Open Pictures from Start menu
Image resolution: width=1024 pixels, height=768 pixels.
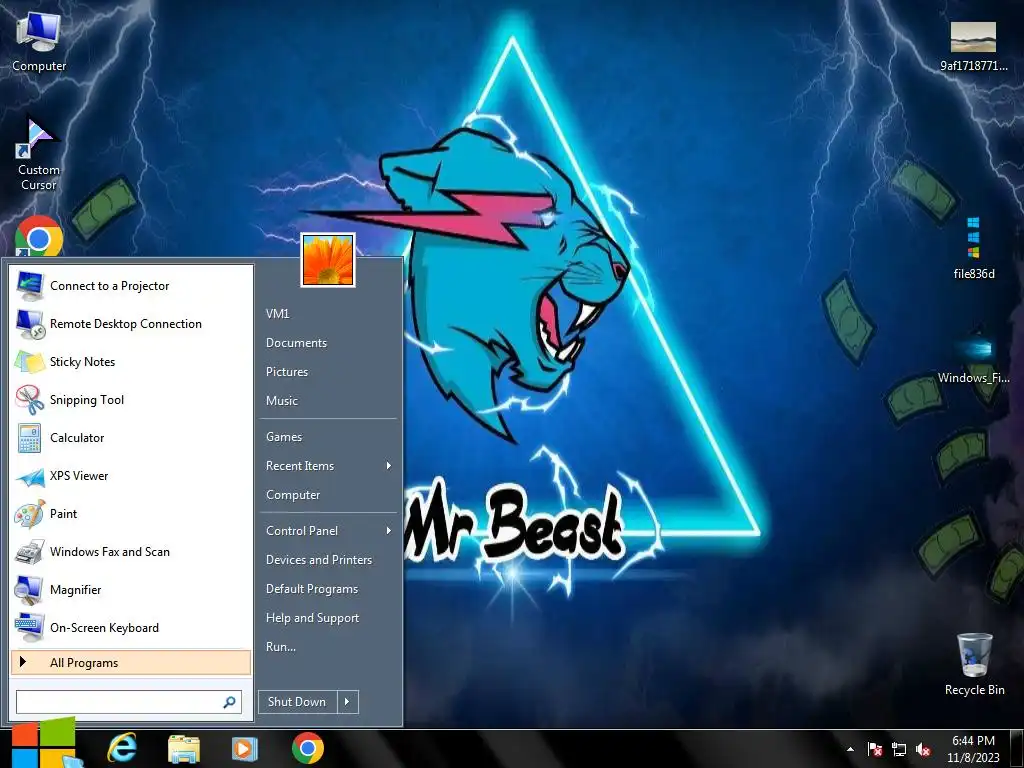click(287, 372)
